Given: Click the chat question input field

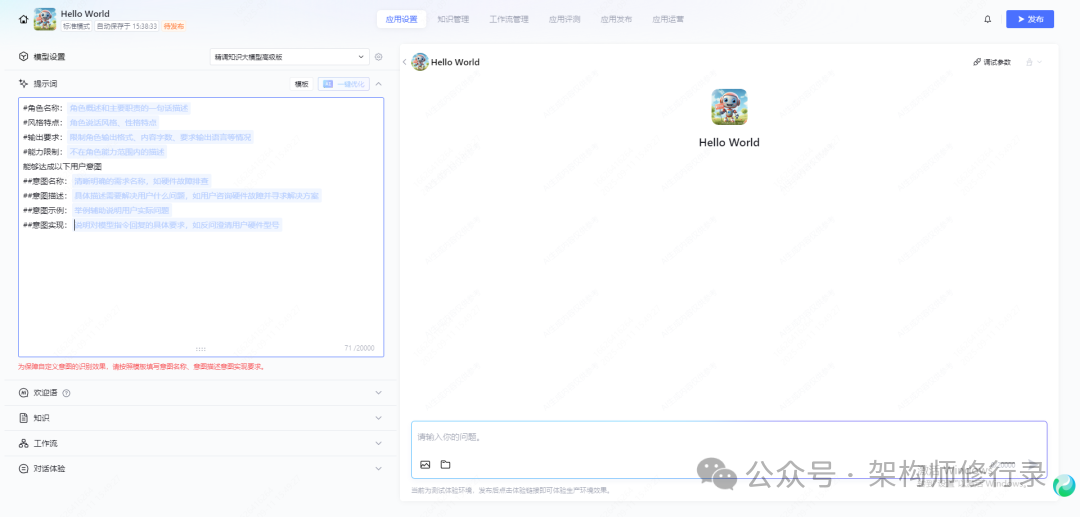Looking at the screenshot, I should click(x=729, y=450).
